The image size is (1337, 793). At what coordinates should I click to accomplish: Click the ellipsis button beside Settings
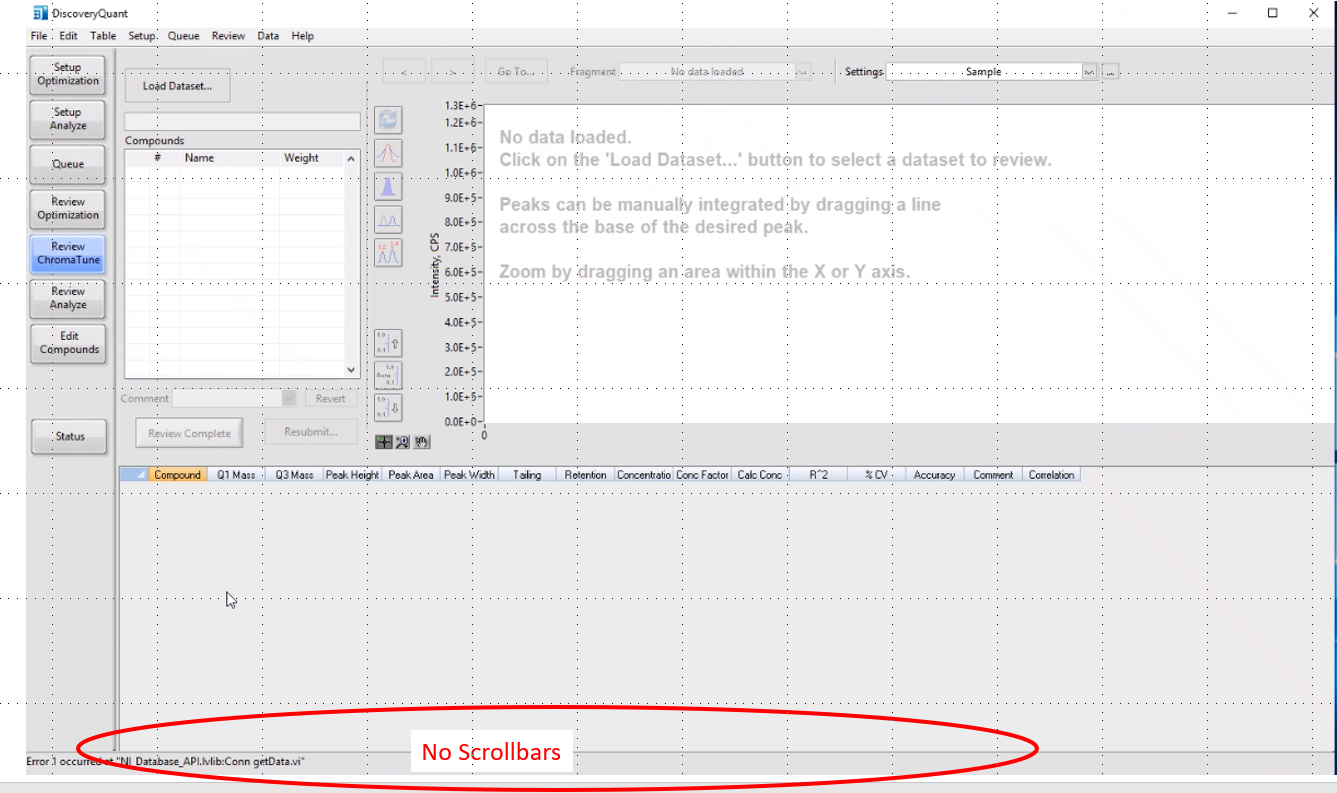pyautogui.click(x=1111, y=72)
